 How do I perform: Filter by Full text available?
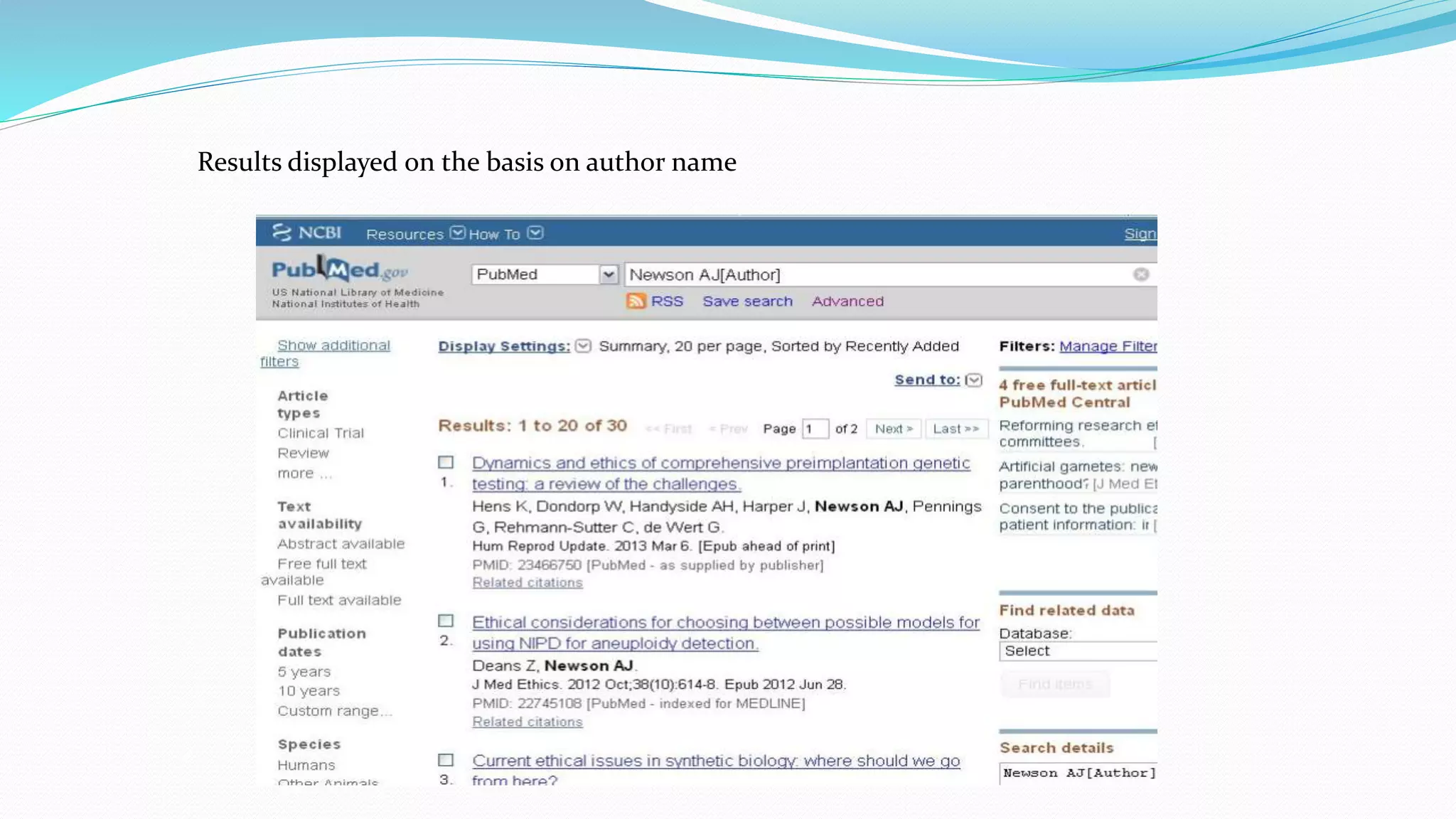pos(339,600)
